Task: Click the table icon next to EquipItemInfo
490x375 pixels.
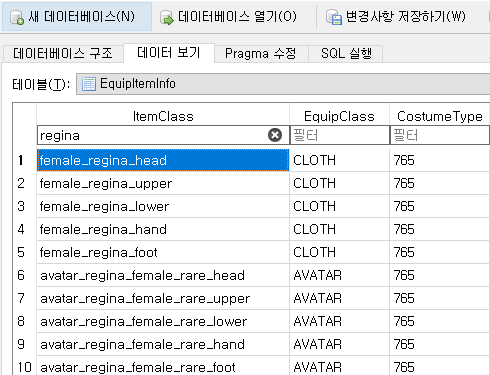Action: (89, 84)
